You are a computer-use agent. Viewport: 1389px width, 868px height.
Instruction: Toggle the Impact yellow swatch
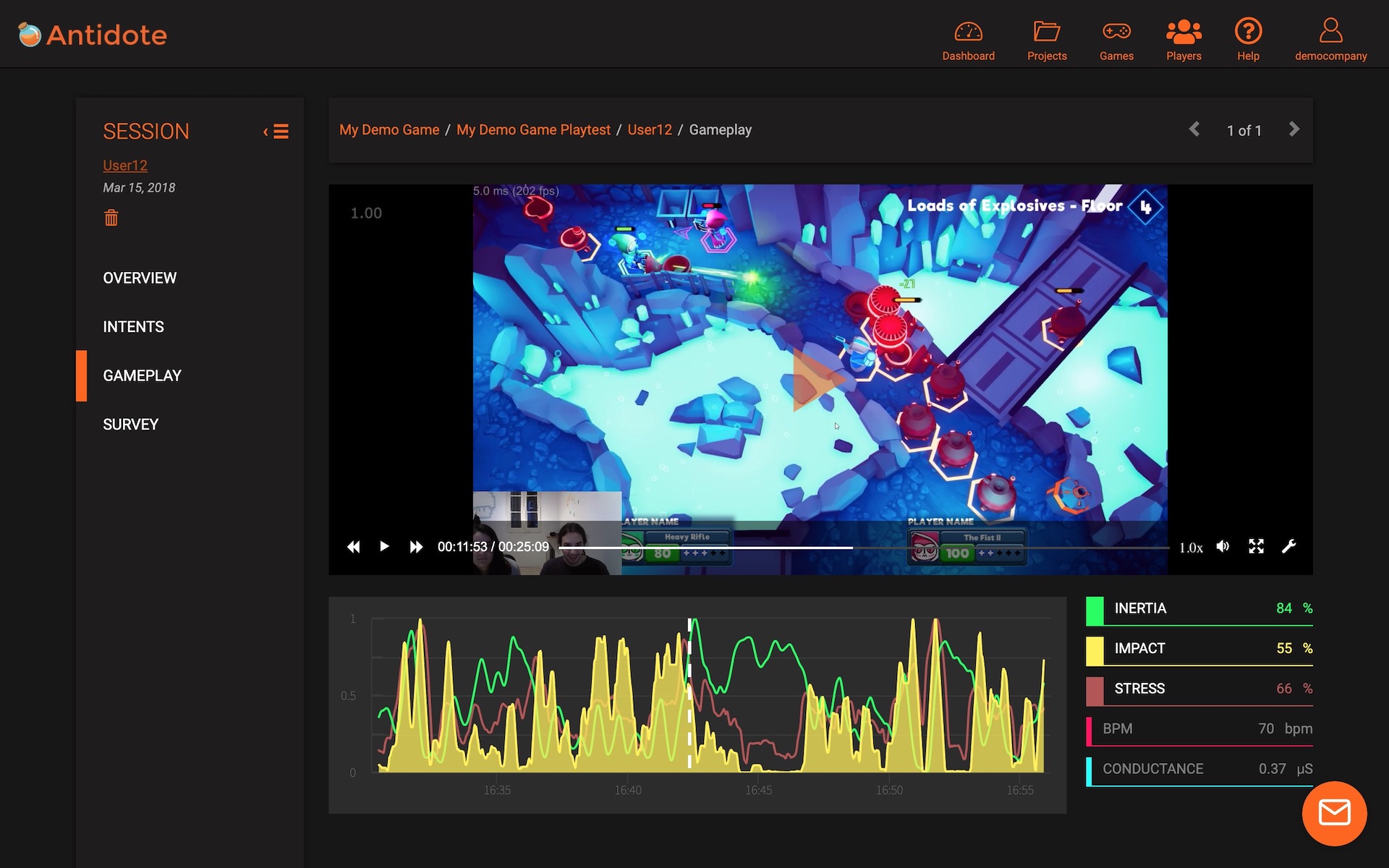point(1095,651)
